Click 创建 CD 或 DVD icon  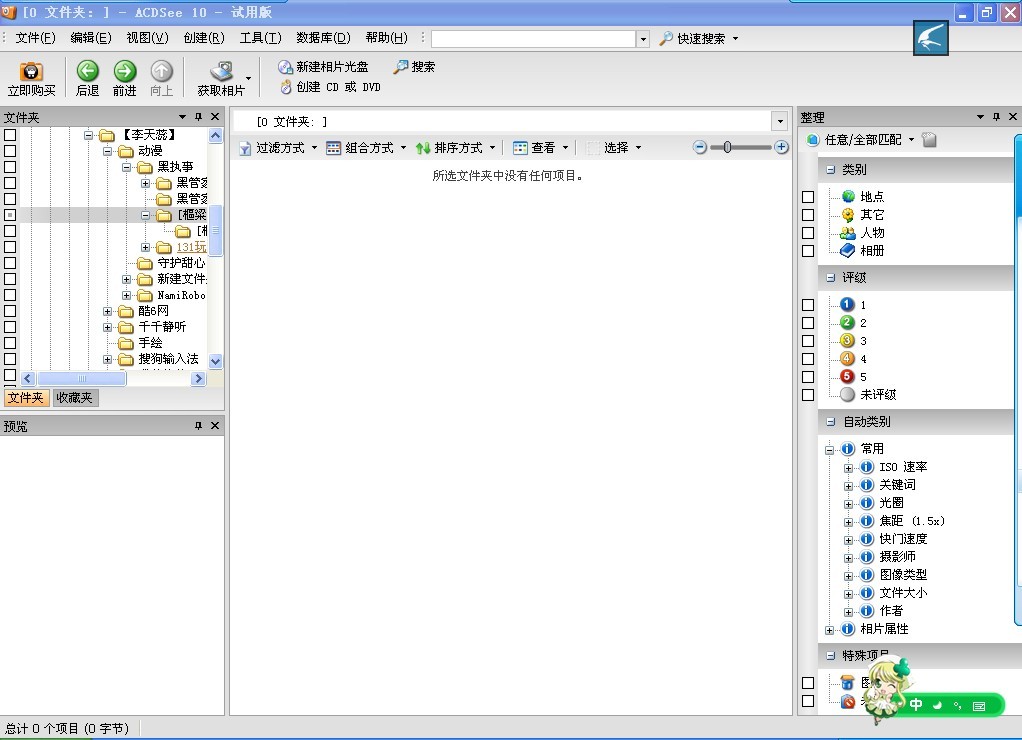pyautogui.click(x=285, y=87)
